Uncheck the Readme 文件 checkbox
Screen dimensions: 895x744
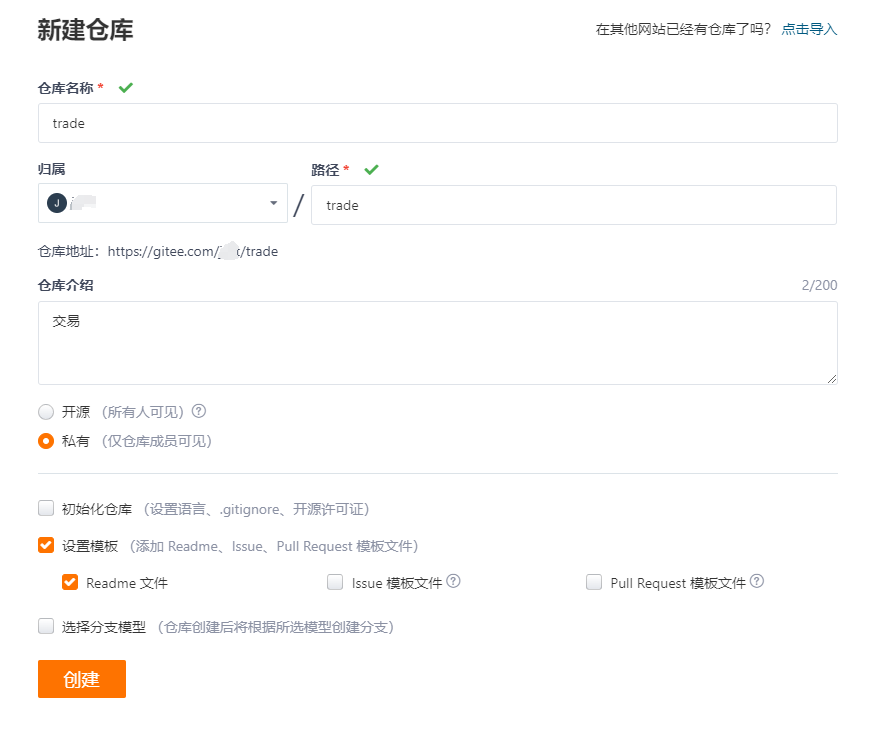click(x=69, y=581)
